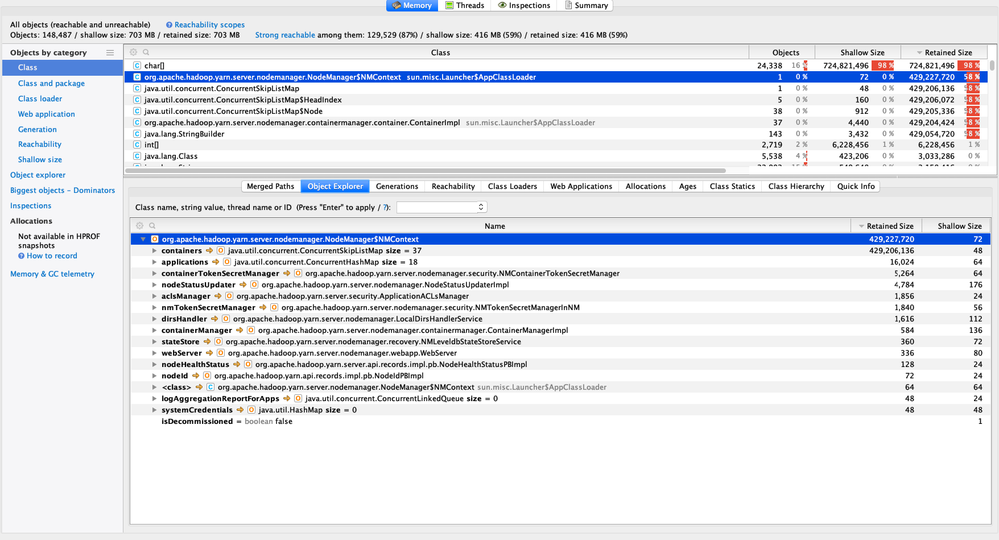The width and height of the screenshot is (999, 540).
Task: Click the filter help question mark link
Action: tap(385, 208)
